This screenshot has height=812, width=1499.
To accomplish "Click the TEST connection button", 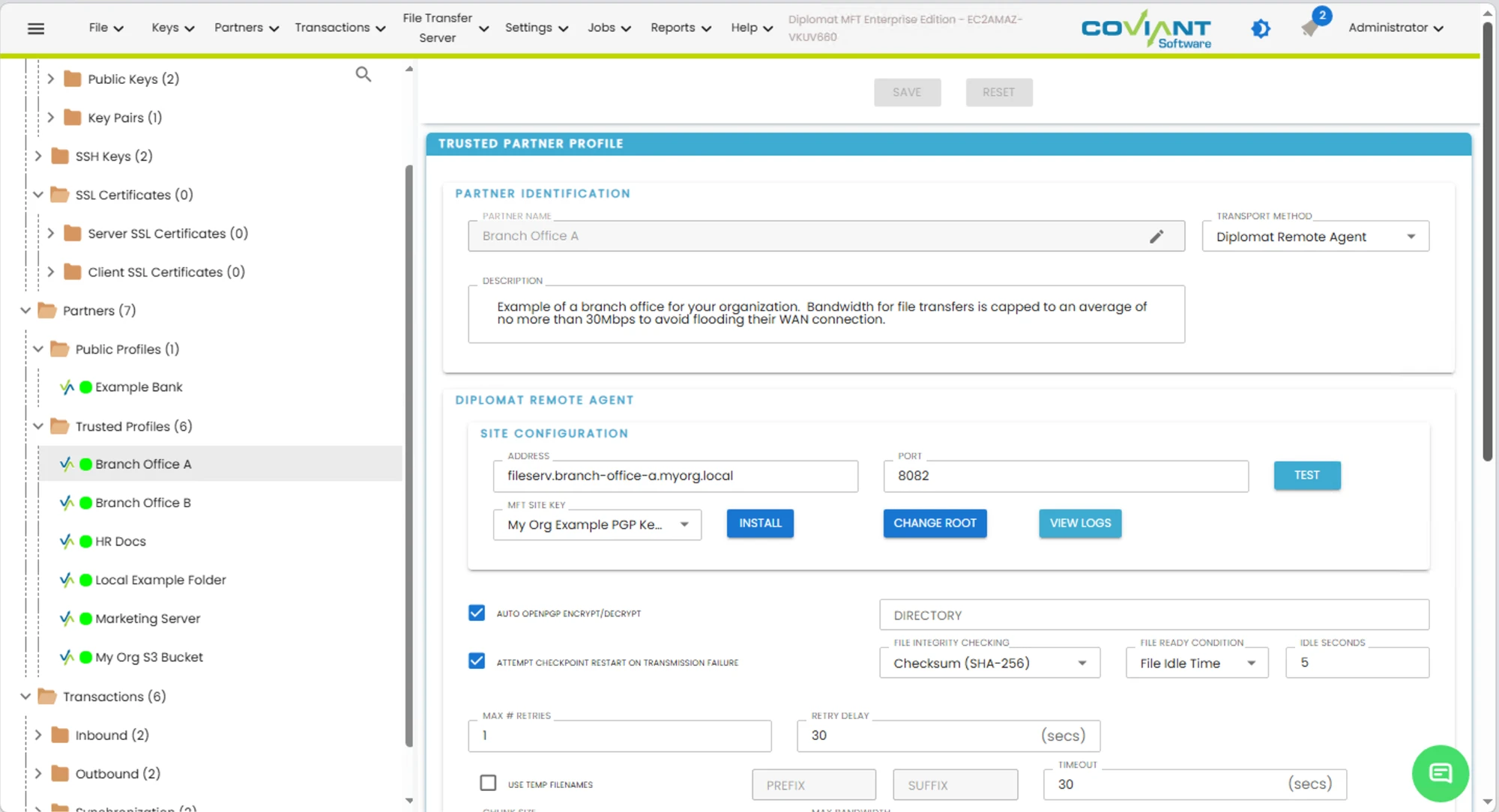I will click(1307, 475).
